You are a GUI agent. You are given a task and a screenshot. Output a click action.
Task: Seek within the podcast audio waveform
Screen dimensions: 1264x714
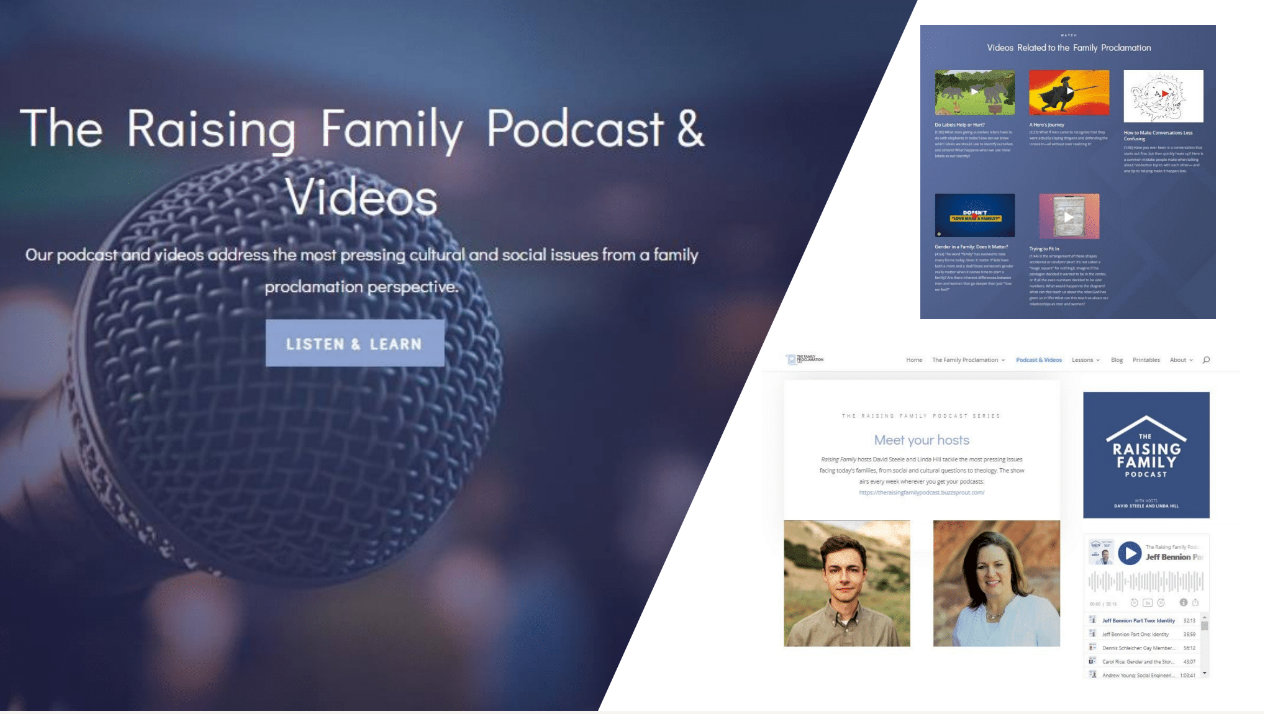coord(1145,581)
